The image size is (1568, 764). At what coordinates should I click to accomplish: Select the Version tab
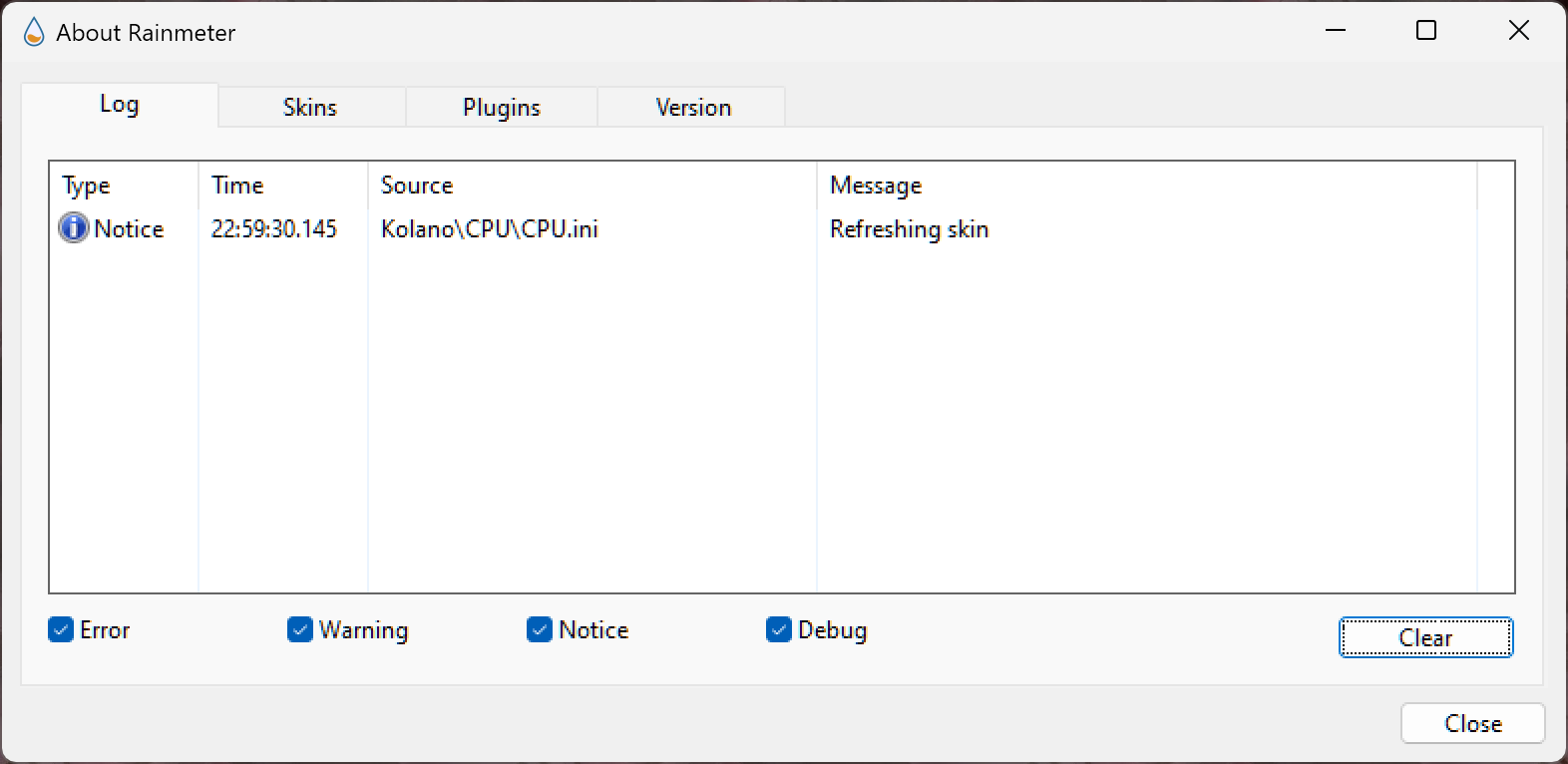tap(693, 107)
